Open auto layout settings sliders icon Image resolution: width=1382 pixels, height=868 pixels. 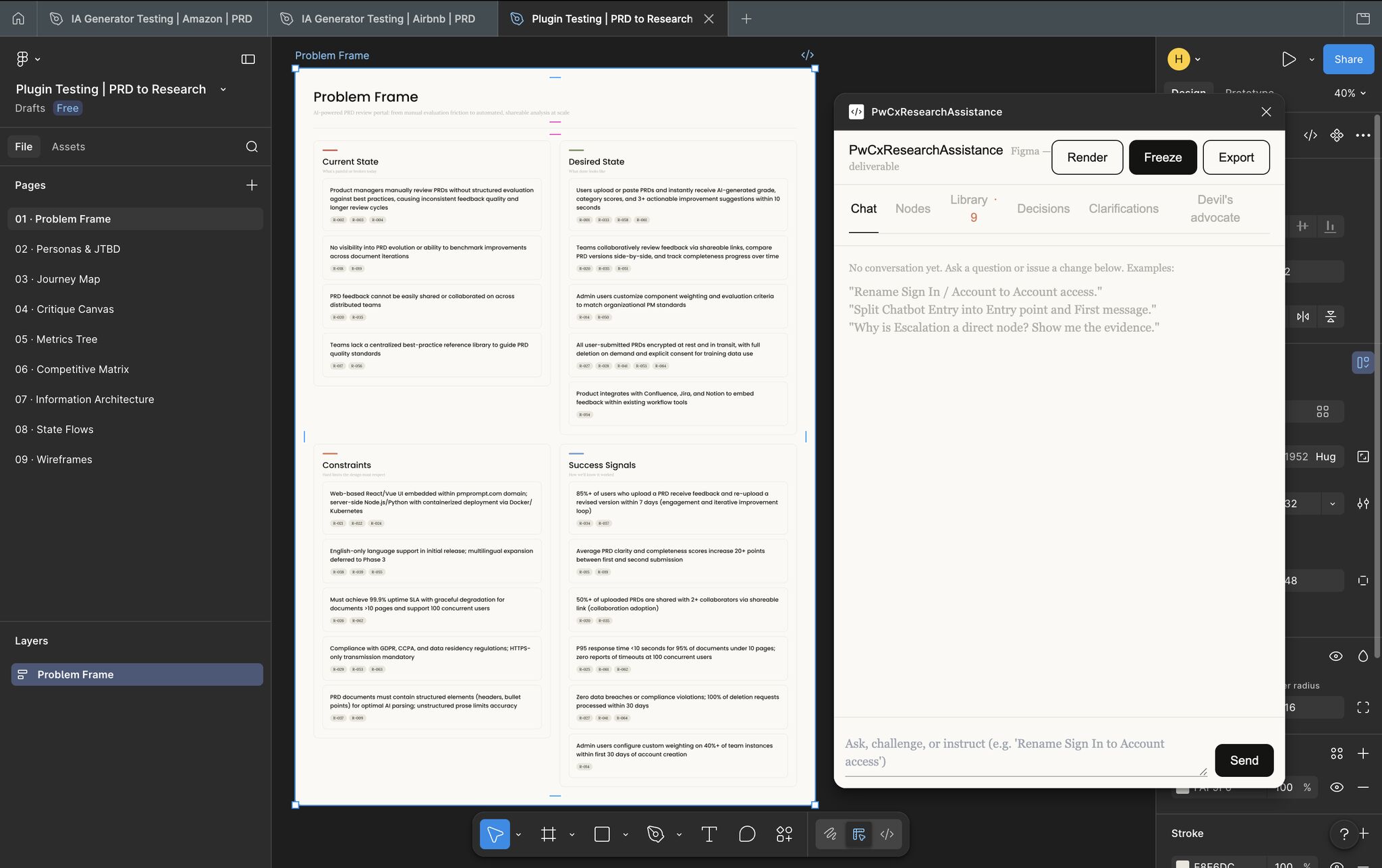click(x=1362, y=503)
